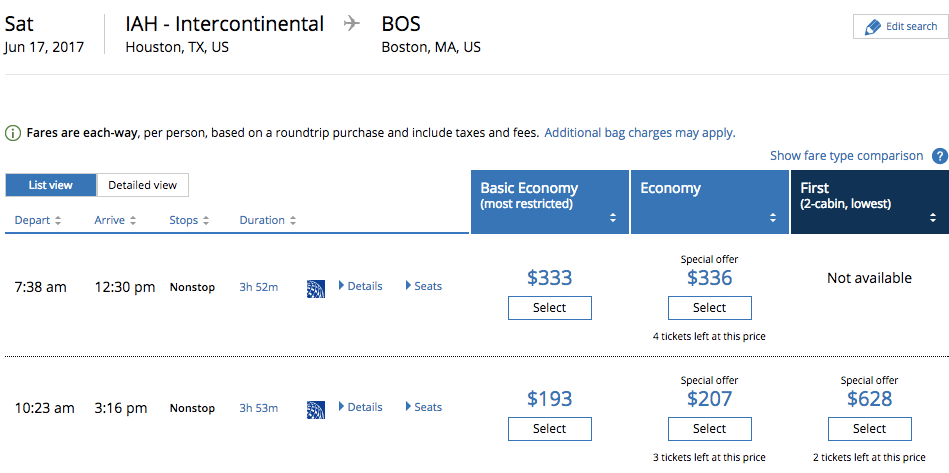
Task: Click the green fares info circle icon
Action: coord(13,133)
